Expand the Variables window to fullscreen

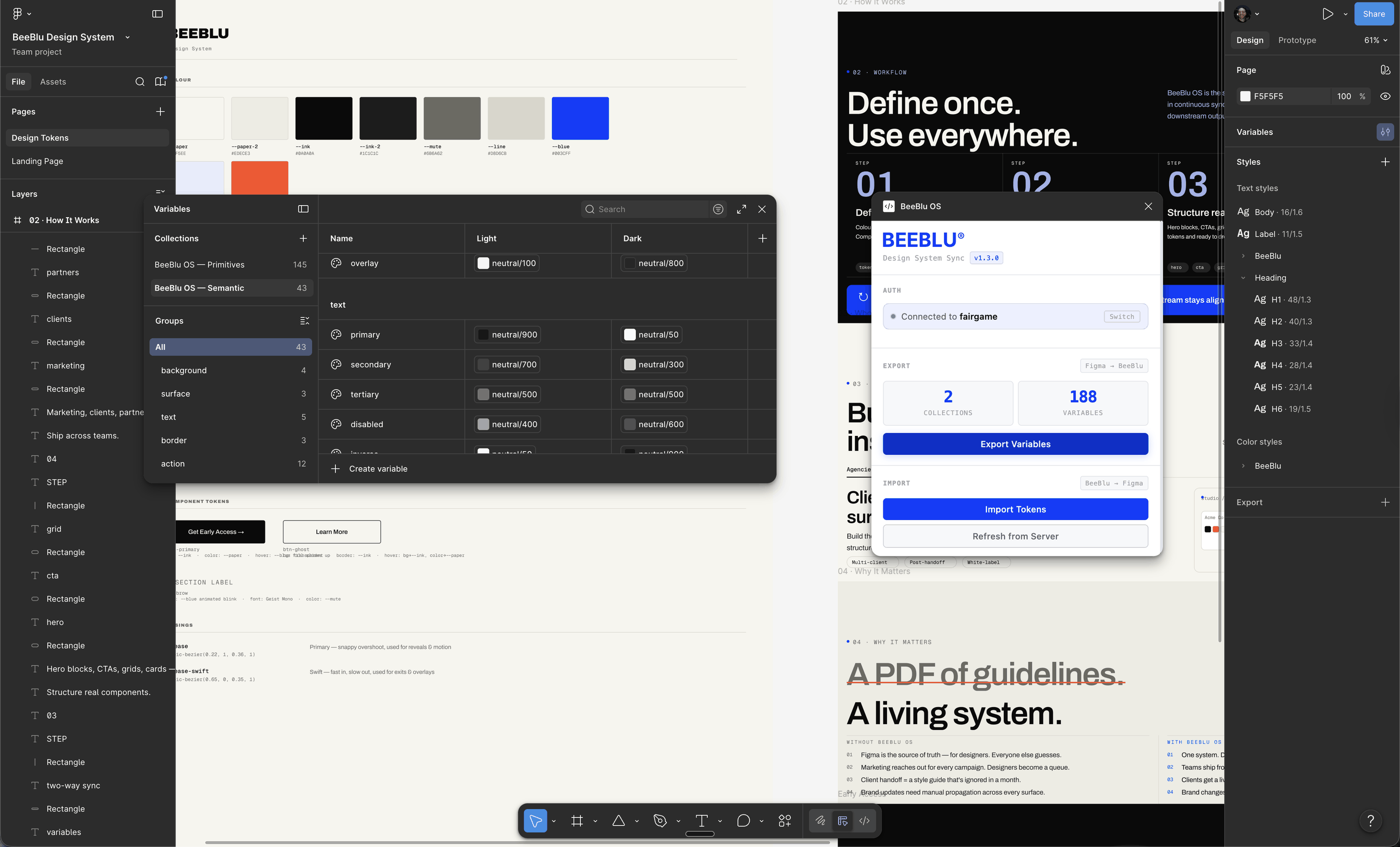741,209
